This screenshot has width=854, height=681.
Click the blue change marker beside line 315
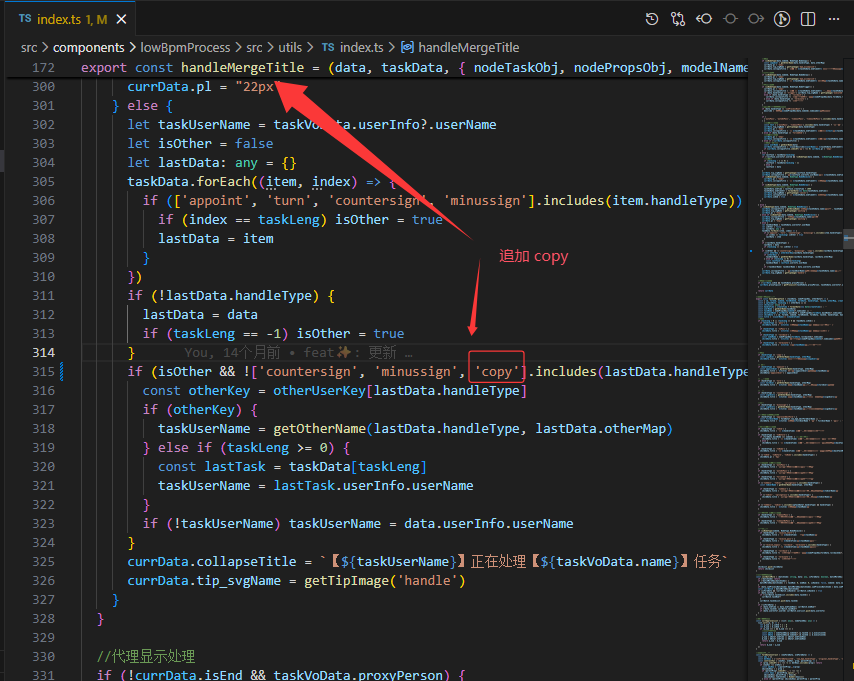tap(62, 372)
